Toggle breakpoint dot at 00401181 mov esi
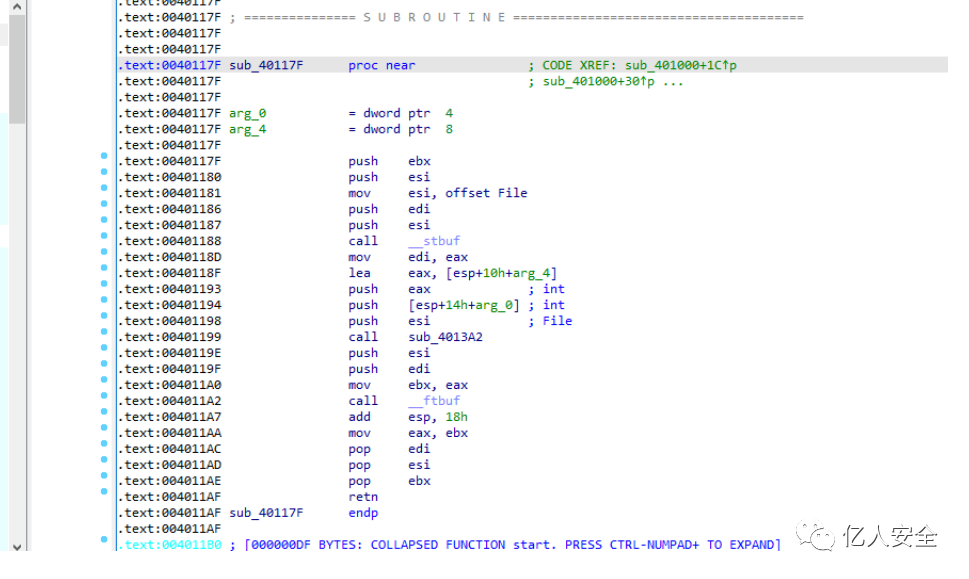Image resolution: width=969 pixels, height=579 pixels. [104, 188]
